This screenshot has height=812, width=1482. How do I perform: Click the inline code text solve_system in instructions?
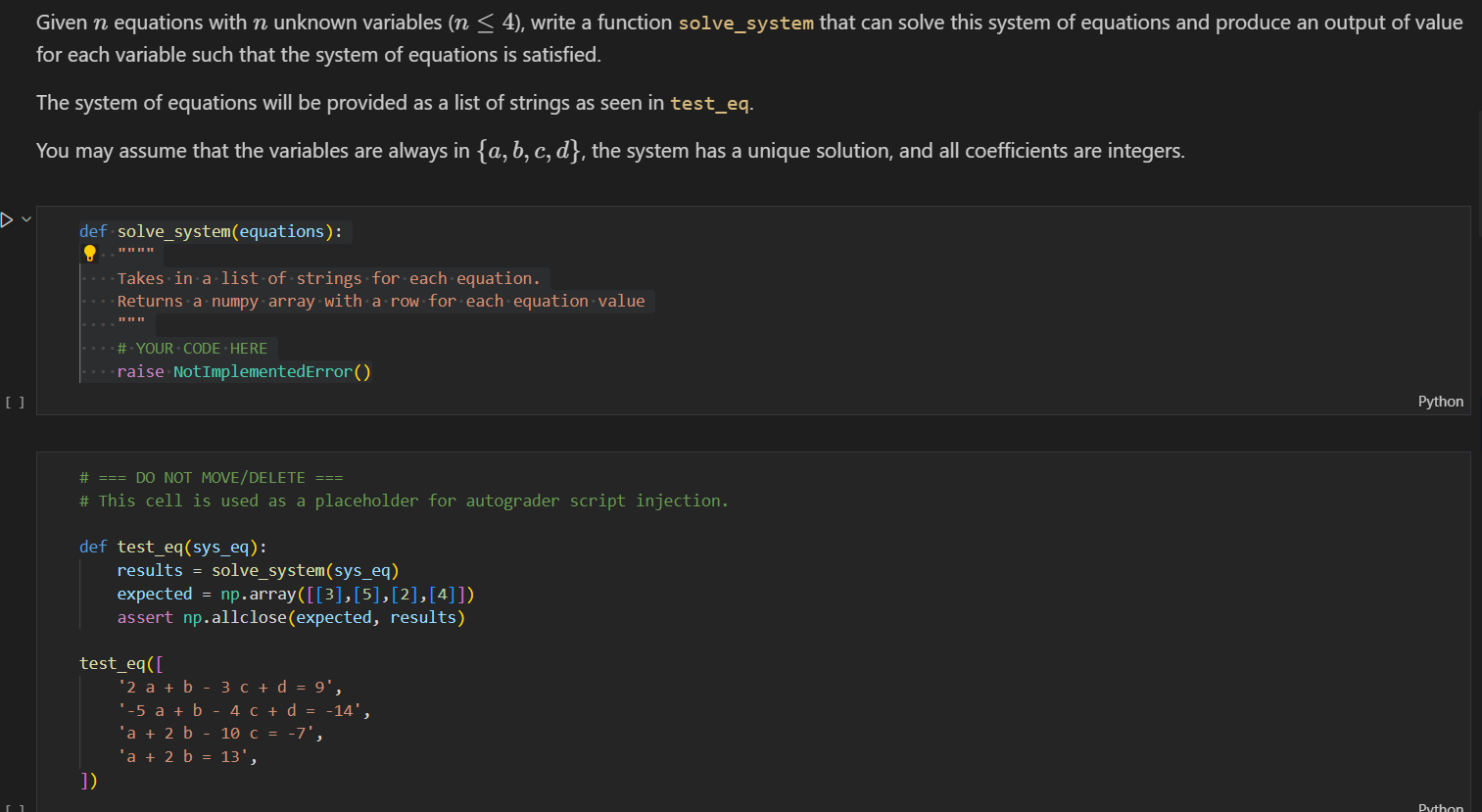point(746,23)
